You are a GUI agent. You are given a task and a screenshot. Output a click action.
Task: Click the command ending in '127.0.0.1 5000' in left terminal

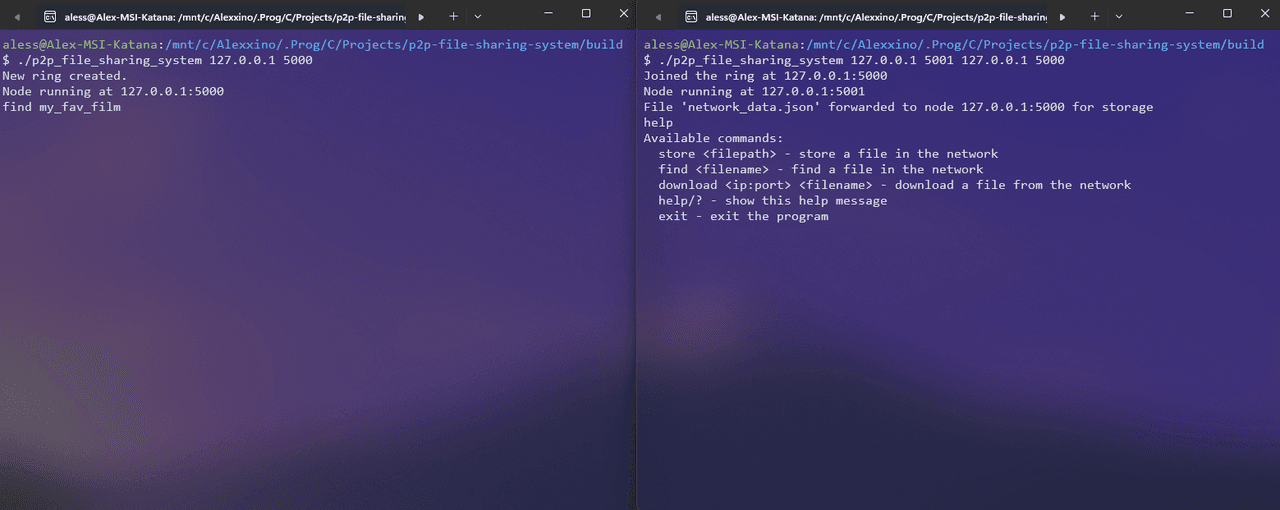[x=157, y=60]
